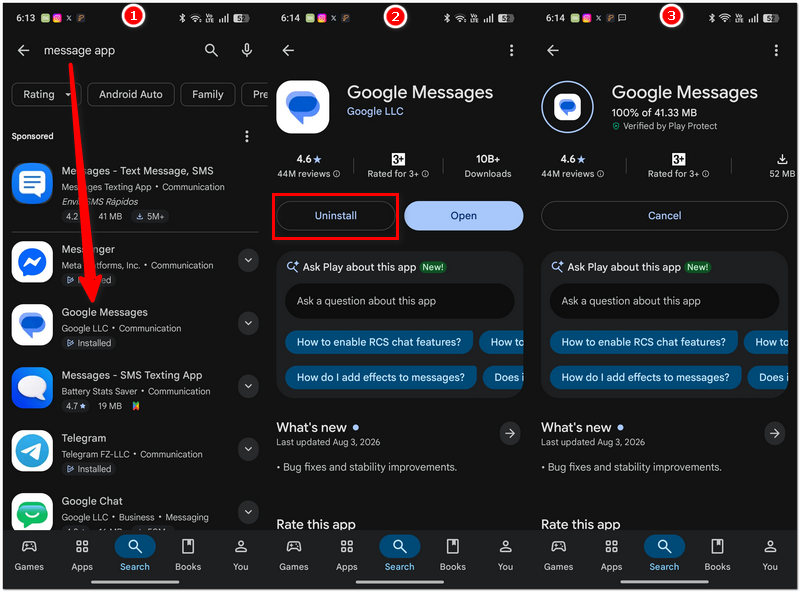Tap Books tab on screen 2
The image size is (800, 592).
pos(453,555)
